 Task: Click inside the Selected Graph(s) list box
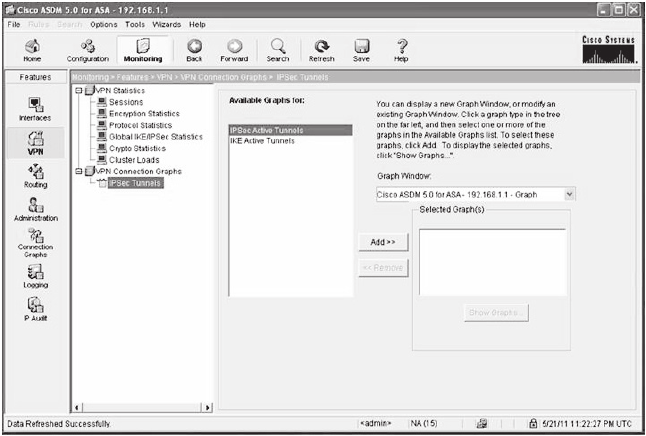pyautogui.click(x=493, y=262)
